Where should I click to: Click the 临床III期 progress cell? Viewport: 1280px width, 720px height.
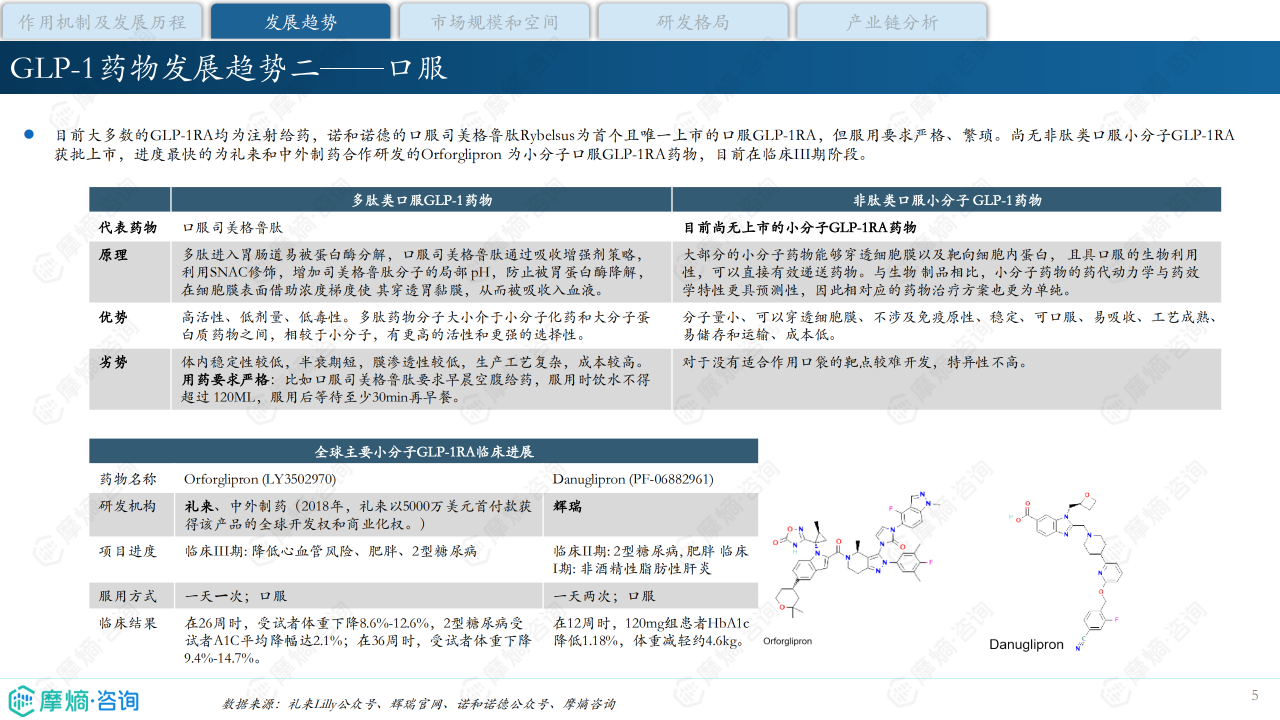[x=331, y=550]
